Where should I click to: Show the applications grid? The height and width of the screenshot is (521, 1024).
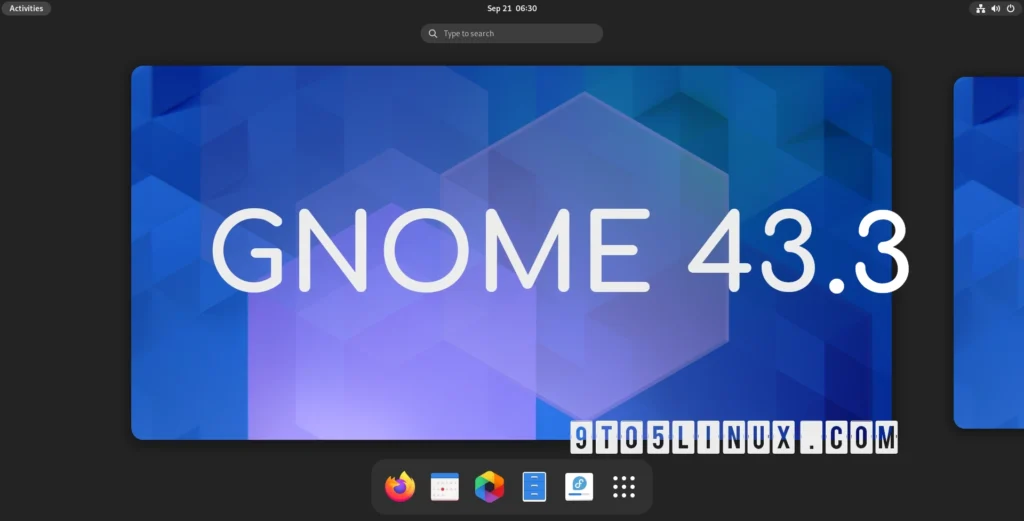[x=624, y=487]
